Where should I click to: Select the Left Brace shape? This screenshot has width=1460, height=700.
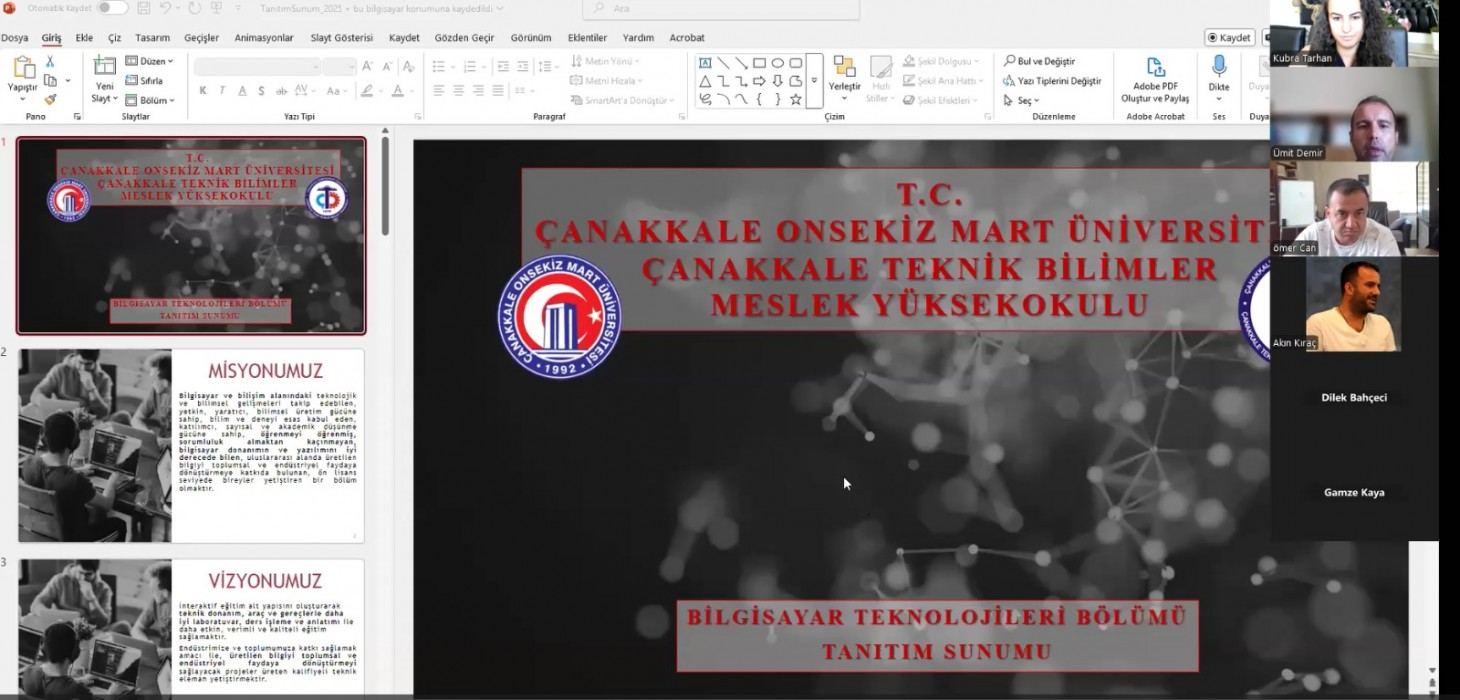(x=759, y=99)
